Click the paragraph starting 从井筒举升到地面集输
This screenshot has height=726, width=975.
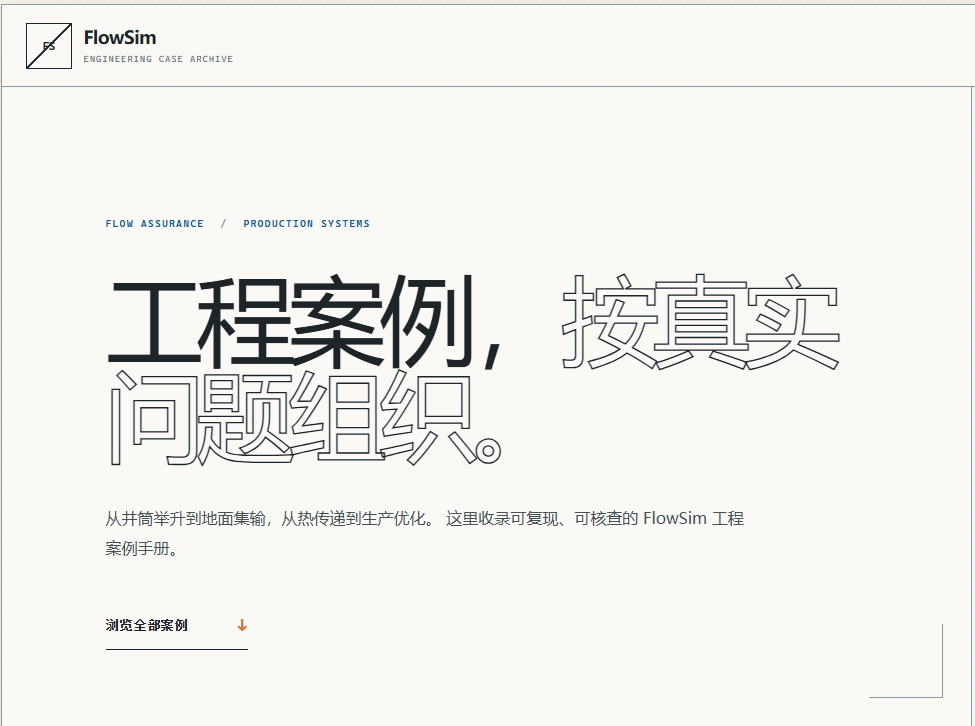point(425,533)
